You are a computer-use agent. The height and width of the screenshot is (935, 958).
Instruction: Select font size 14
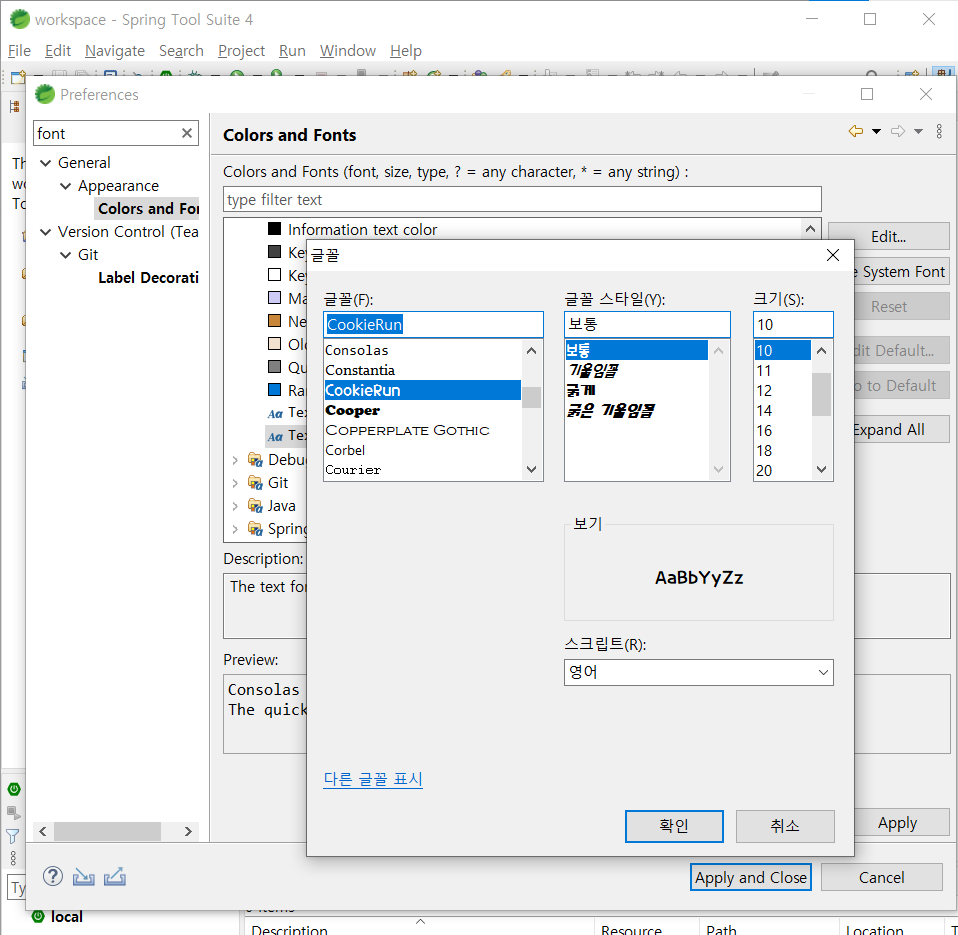[783, 411]
